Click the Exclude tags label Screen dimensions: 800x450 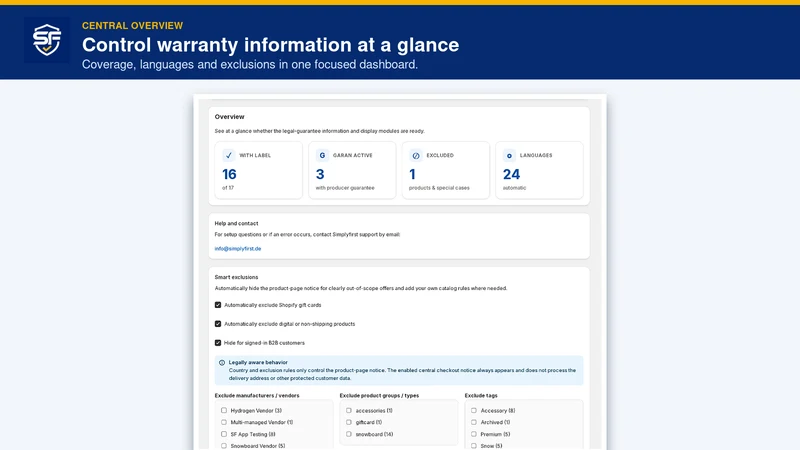481,395
